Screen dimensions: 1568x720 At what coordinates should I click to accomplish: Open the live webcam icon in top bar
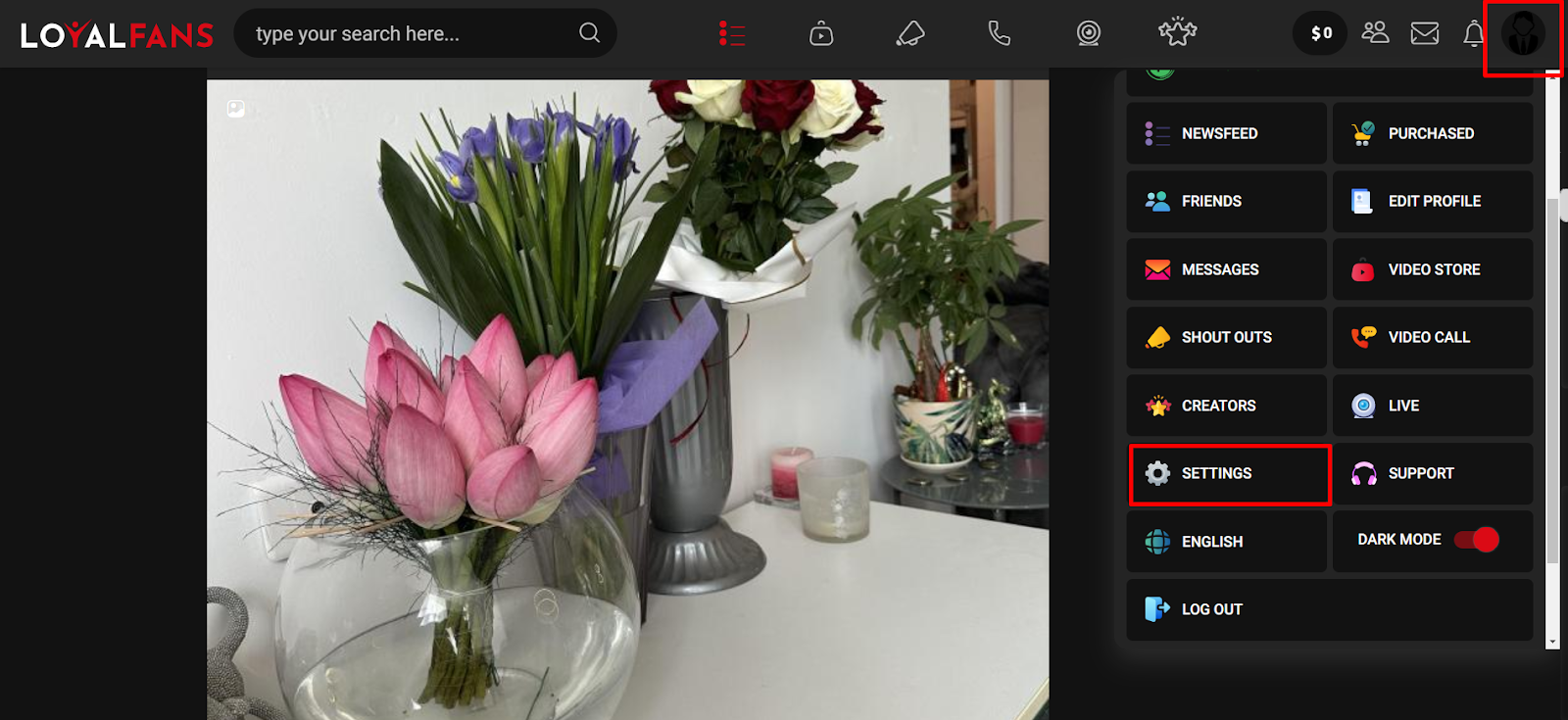[1088, 33]
